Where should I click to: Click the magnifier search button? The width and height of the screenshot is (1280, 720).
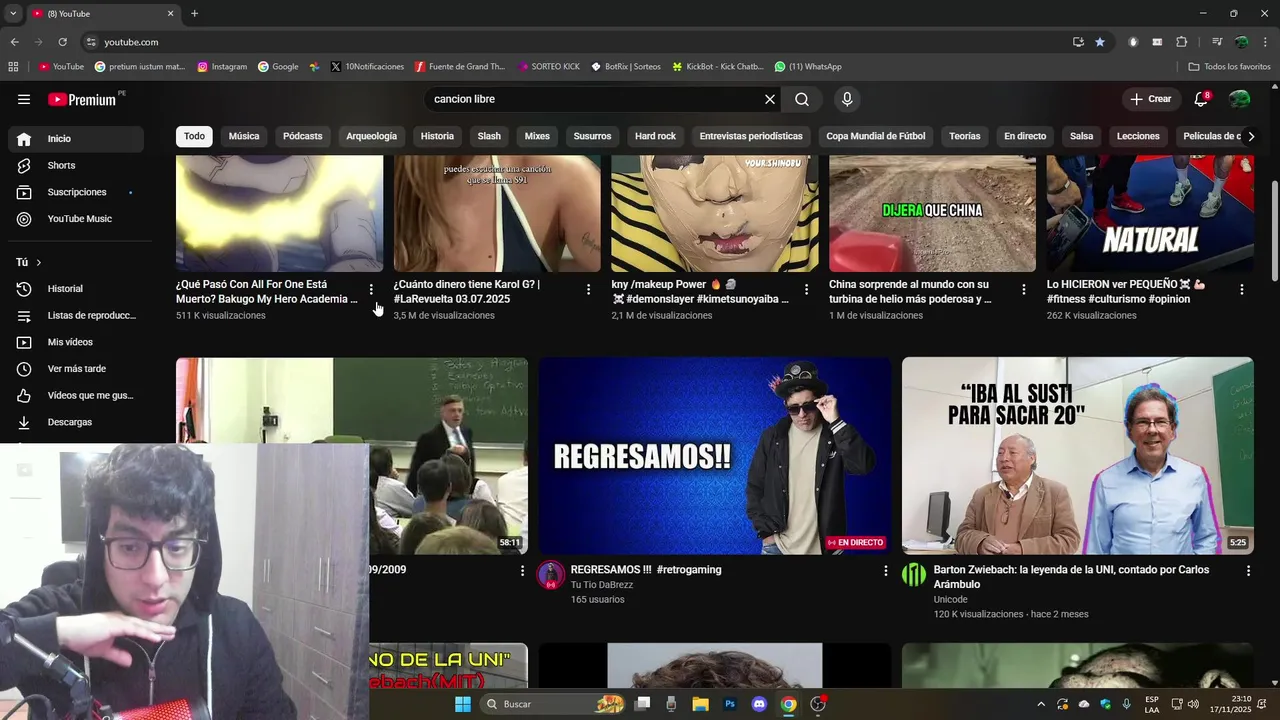(802, 99)
